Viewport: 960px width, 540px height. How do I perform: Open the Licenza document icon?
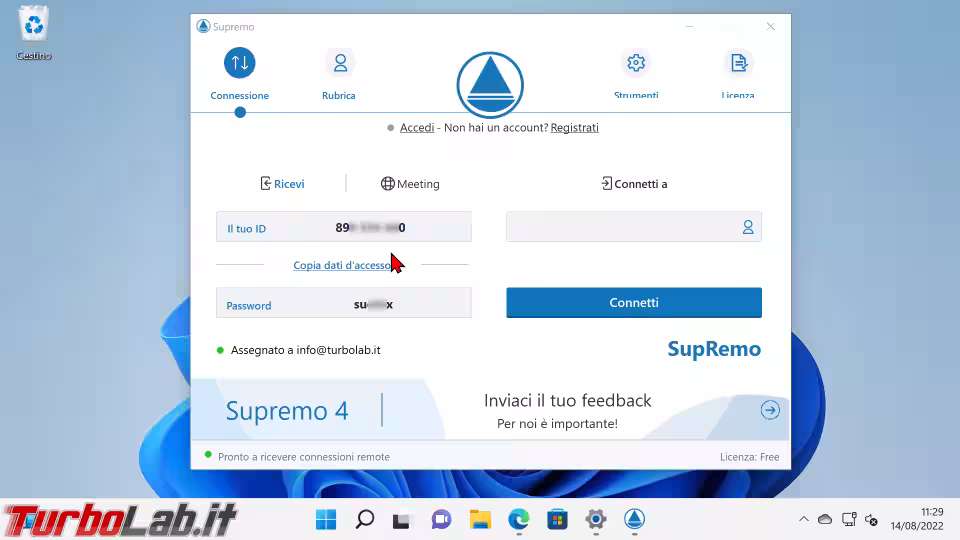[738, 62]
